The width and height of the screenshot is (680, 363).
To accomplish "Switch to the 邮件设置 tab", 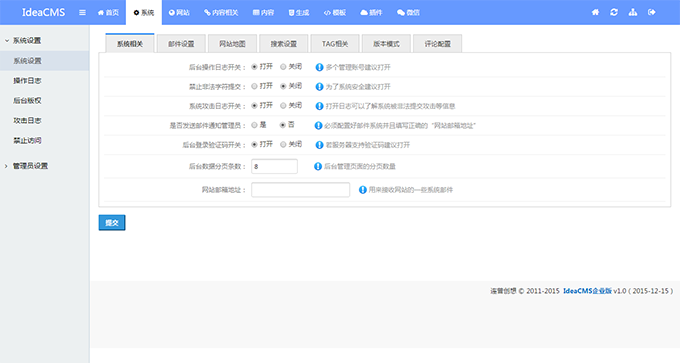I will coord(181,44).
